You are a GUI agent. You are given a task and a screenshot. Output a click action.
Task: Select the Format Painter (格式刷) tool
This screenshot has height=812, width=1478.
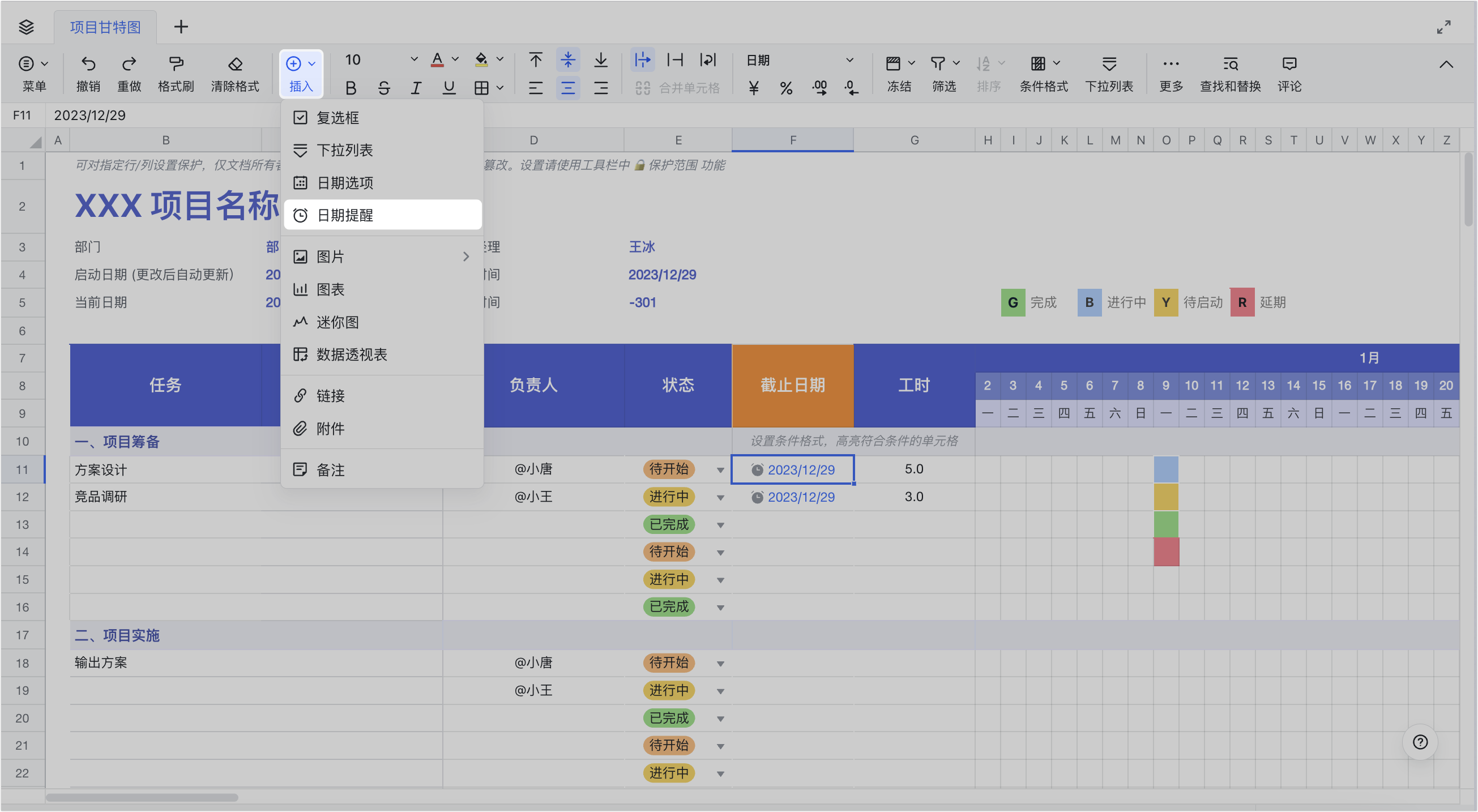coord(175,72)
